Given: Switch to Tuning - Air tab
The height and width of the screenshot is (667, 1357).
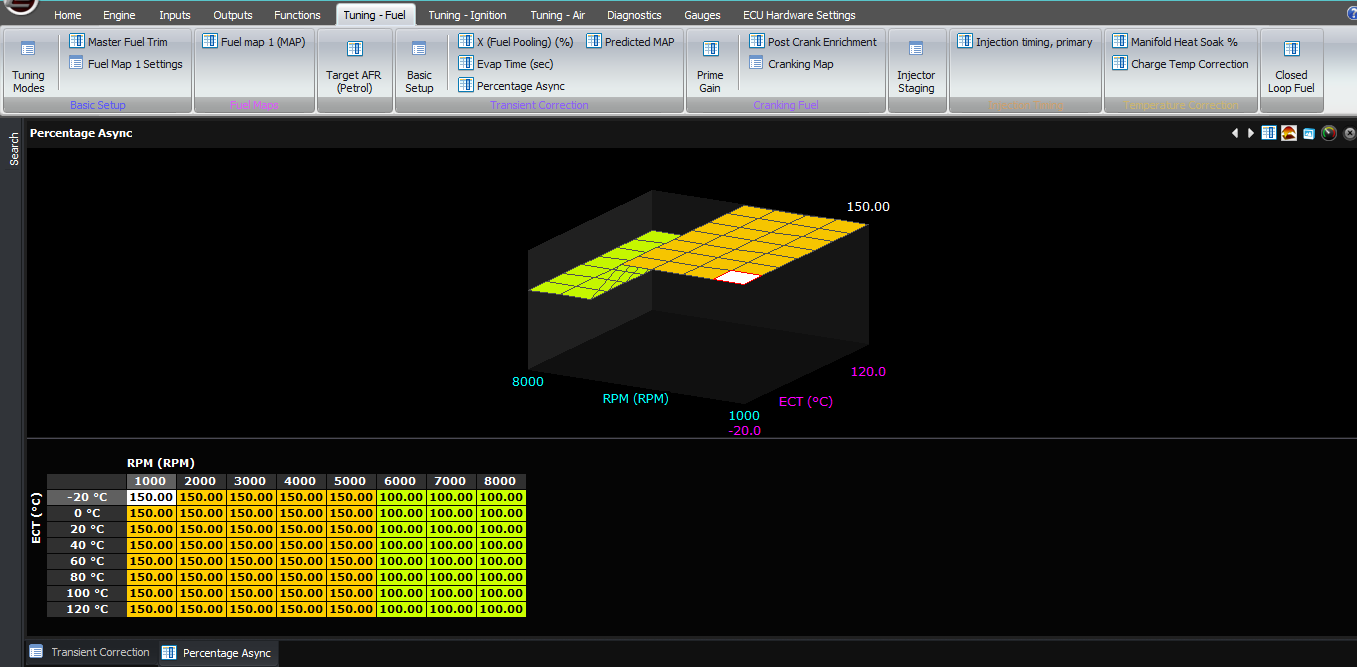Looking at the screenshot, I should (558, 15).
